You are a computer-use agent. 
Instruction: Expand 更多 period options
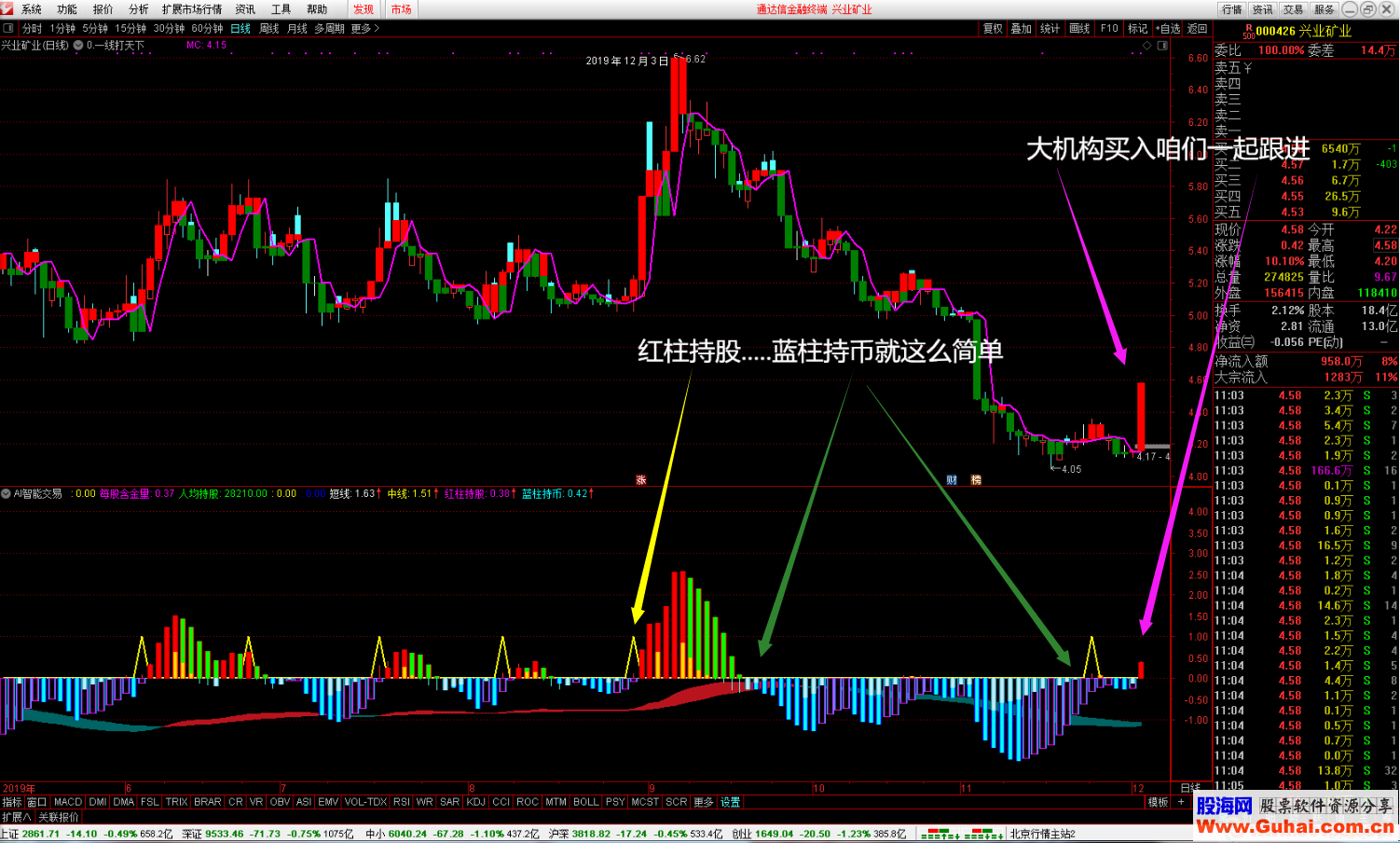click(364, 29)
